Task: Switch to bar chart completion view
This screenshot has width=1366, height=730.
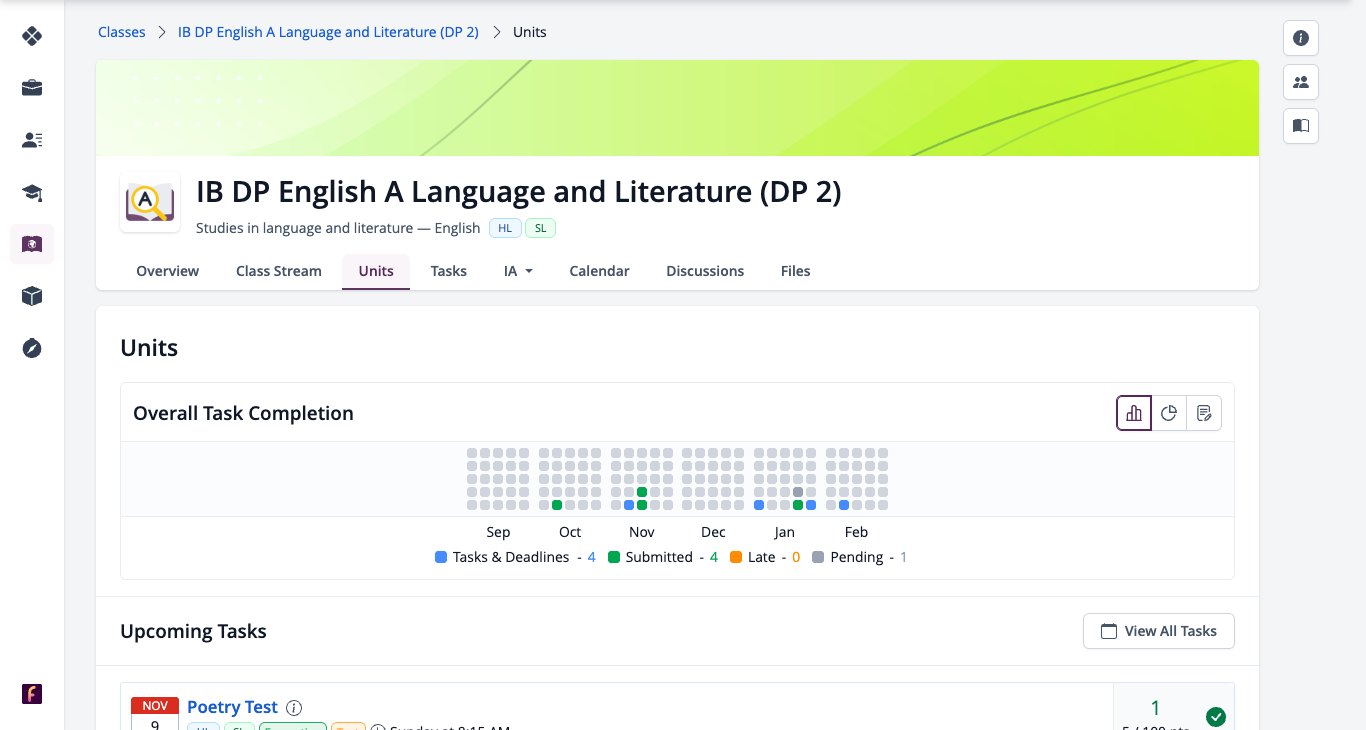Action: pos(1134,413)
